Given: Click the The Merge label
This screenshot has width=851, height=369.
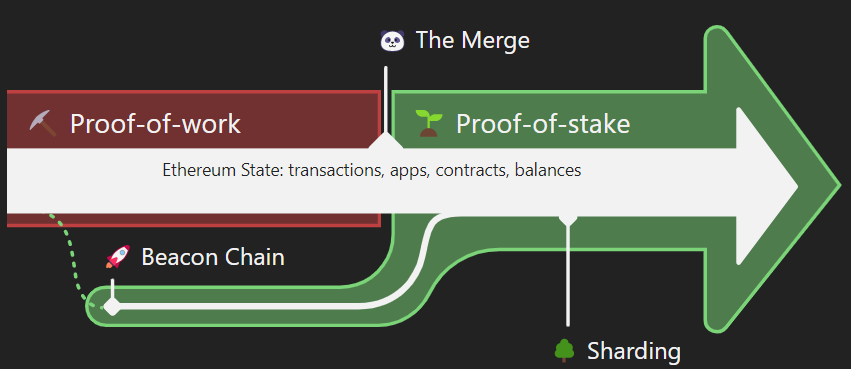Looking at the screenshot, I should (473, 41).
